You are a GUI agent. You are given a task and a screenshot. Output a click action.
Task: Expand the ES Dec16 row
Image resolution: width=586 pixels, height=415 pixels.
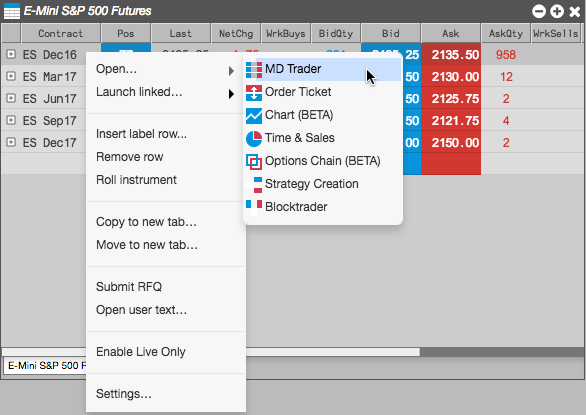click(x=11, y=54)
